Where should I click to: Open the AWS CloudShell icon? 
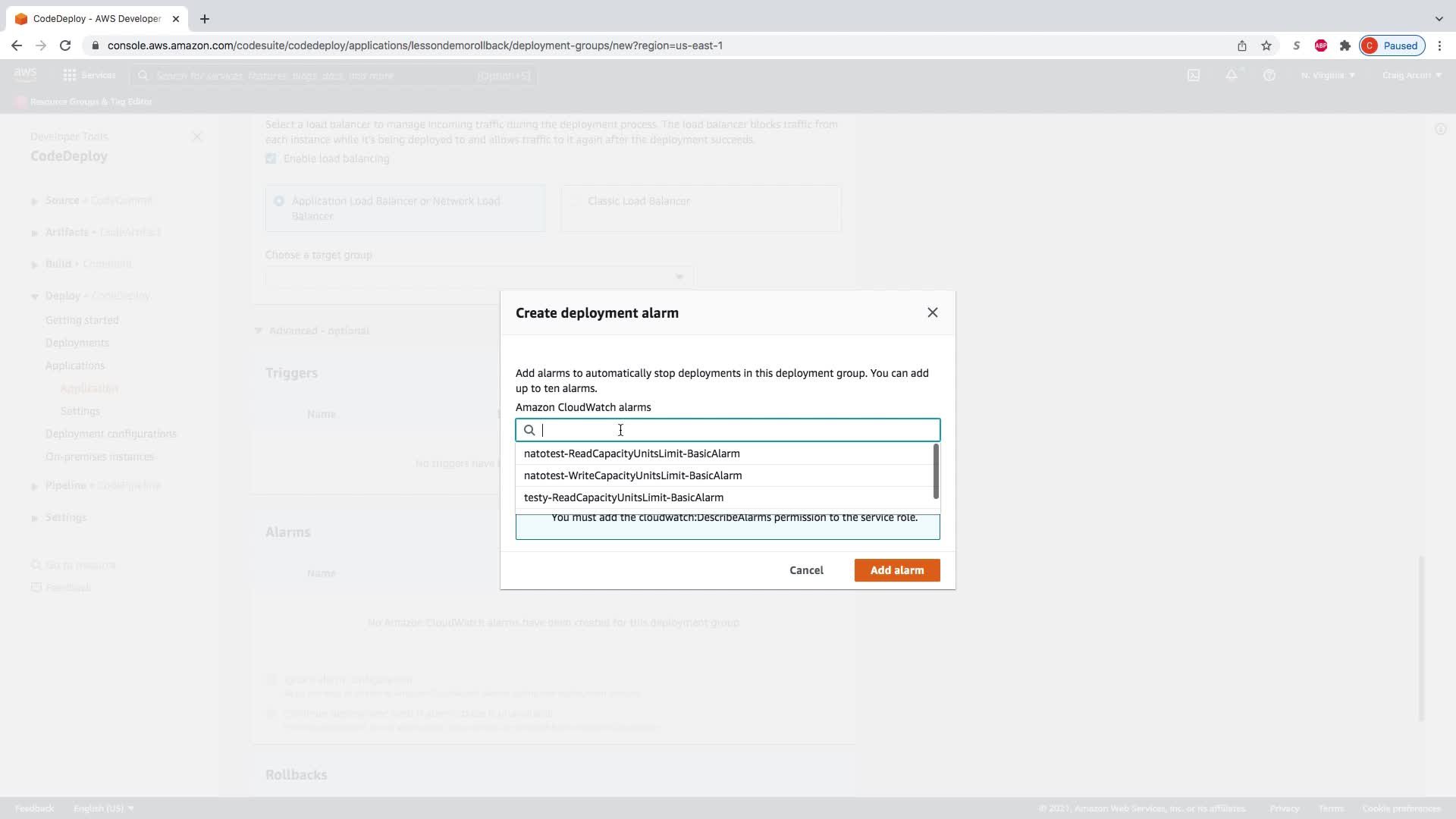coord(1193,75)
